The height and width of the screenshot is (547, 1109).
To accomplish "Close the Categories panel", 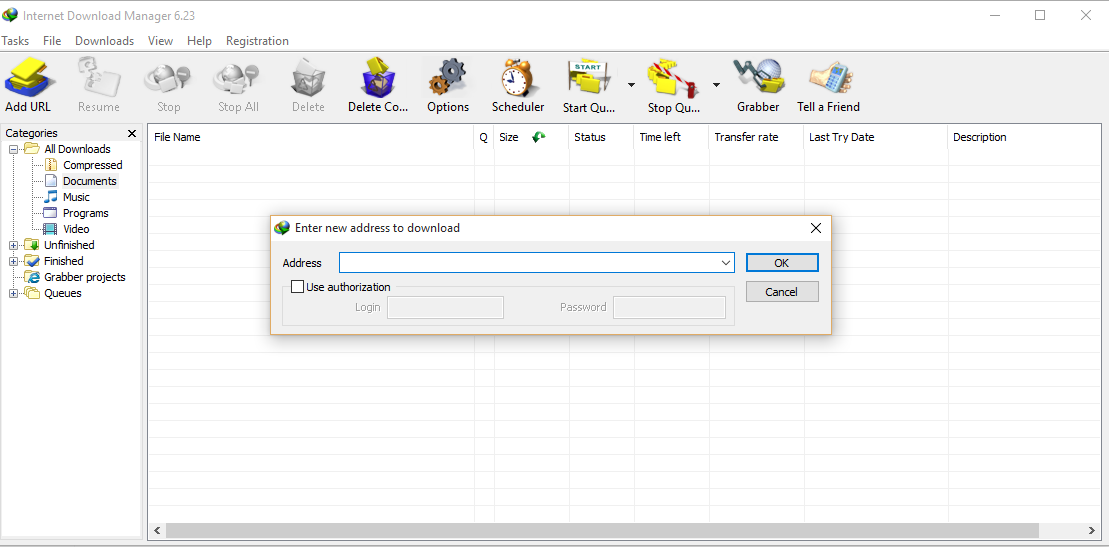I will [132, 133].
